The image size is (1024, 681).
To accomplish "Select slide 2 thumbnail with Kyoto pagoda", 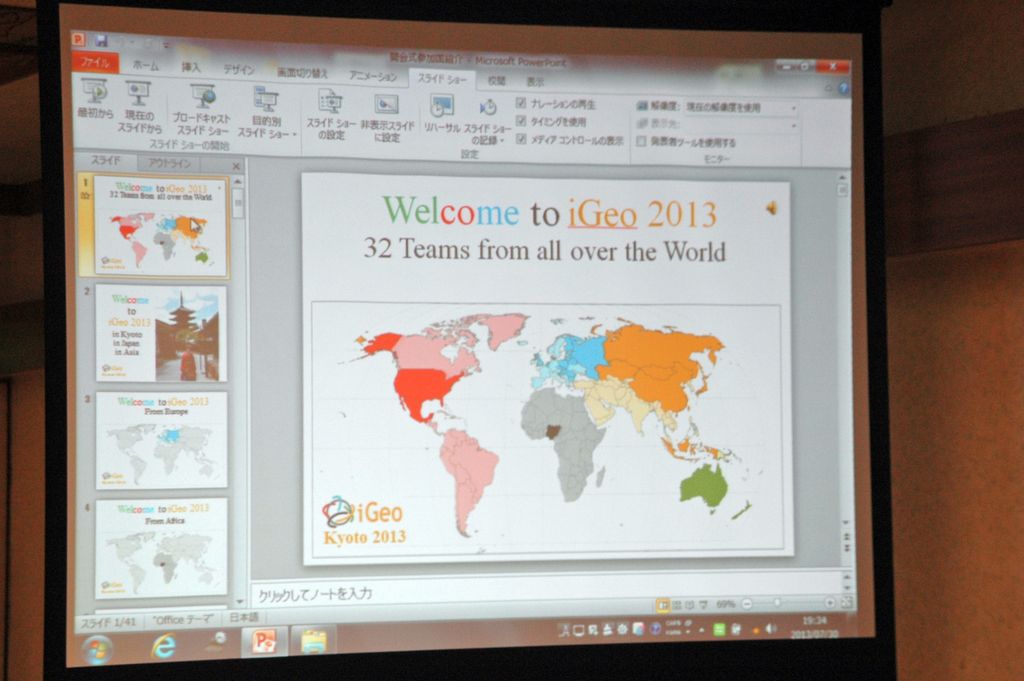I will [161, 333].
